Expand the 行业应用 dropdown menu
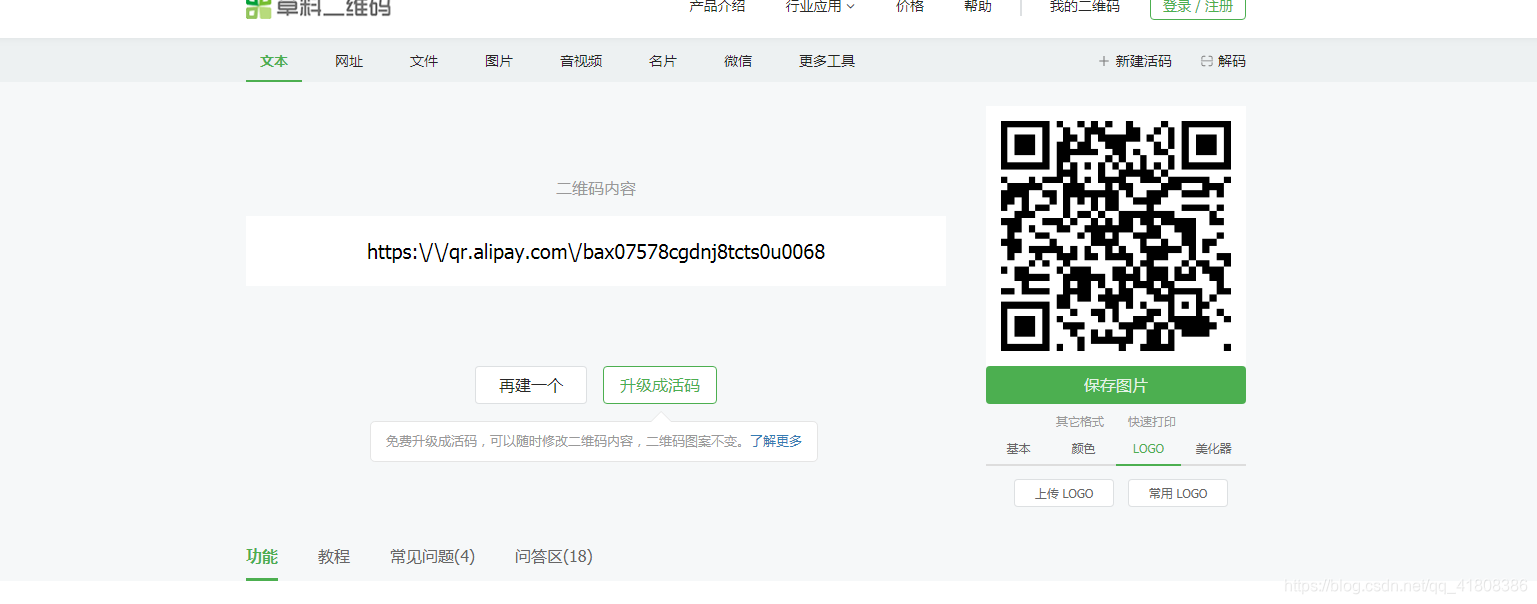 click(820, 6)
